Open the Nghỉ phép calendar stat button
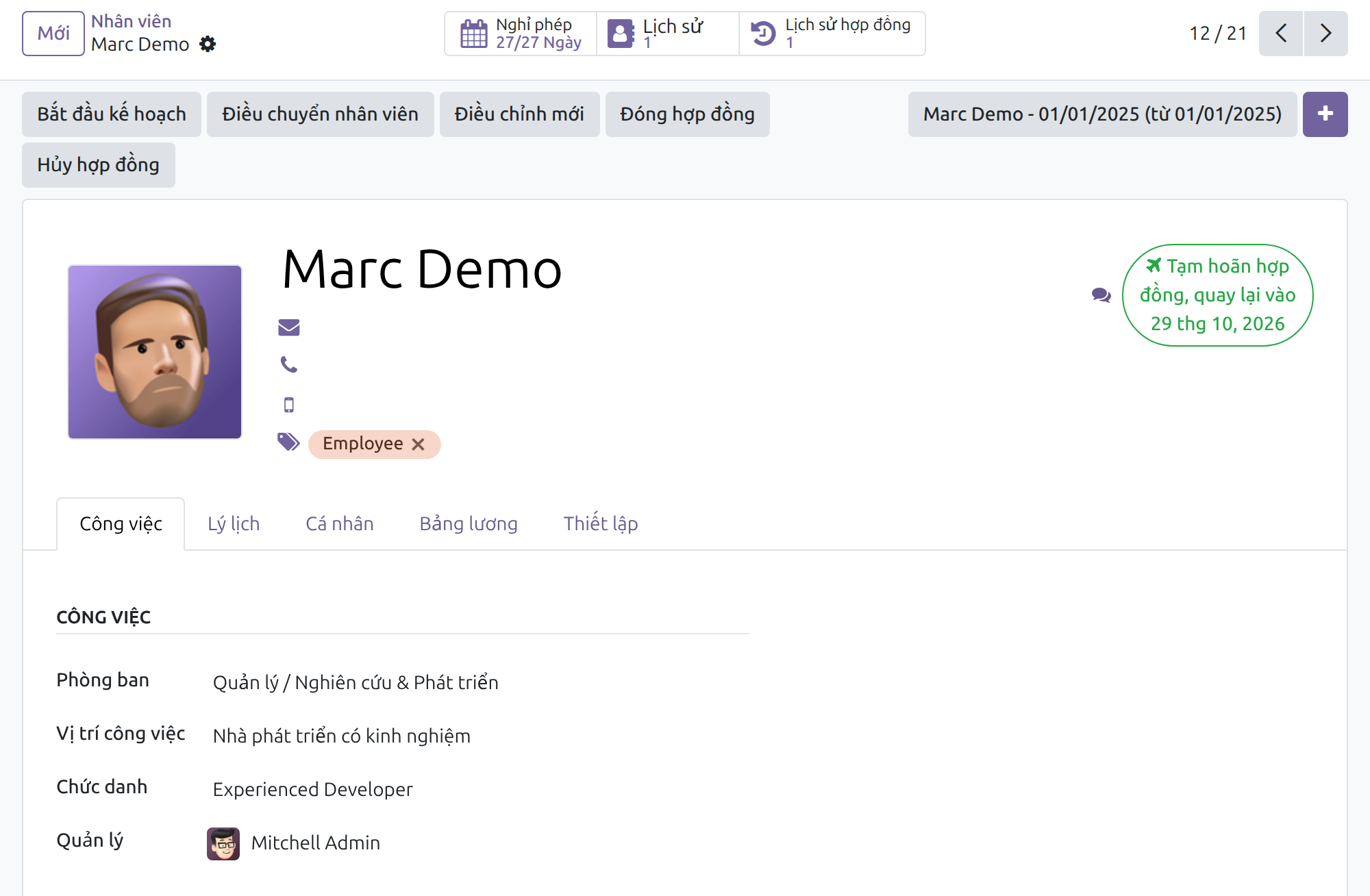1370x896 pixels. [521, 34]
